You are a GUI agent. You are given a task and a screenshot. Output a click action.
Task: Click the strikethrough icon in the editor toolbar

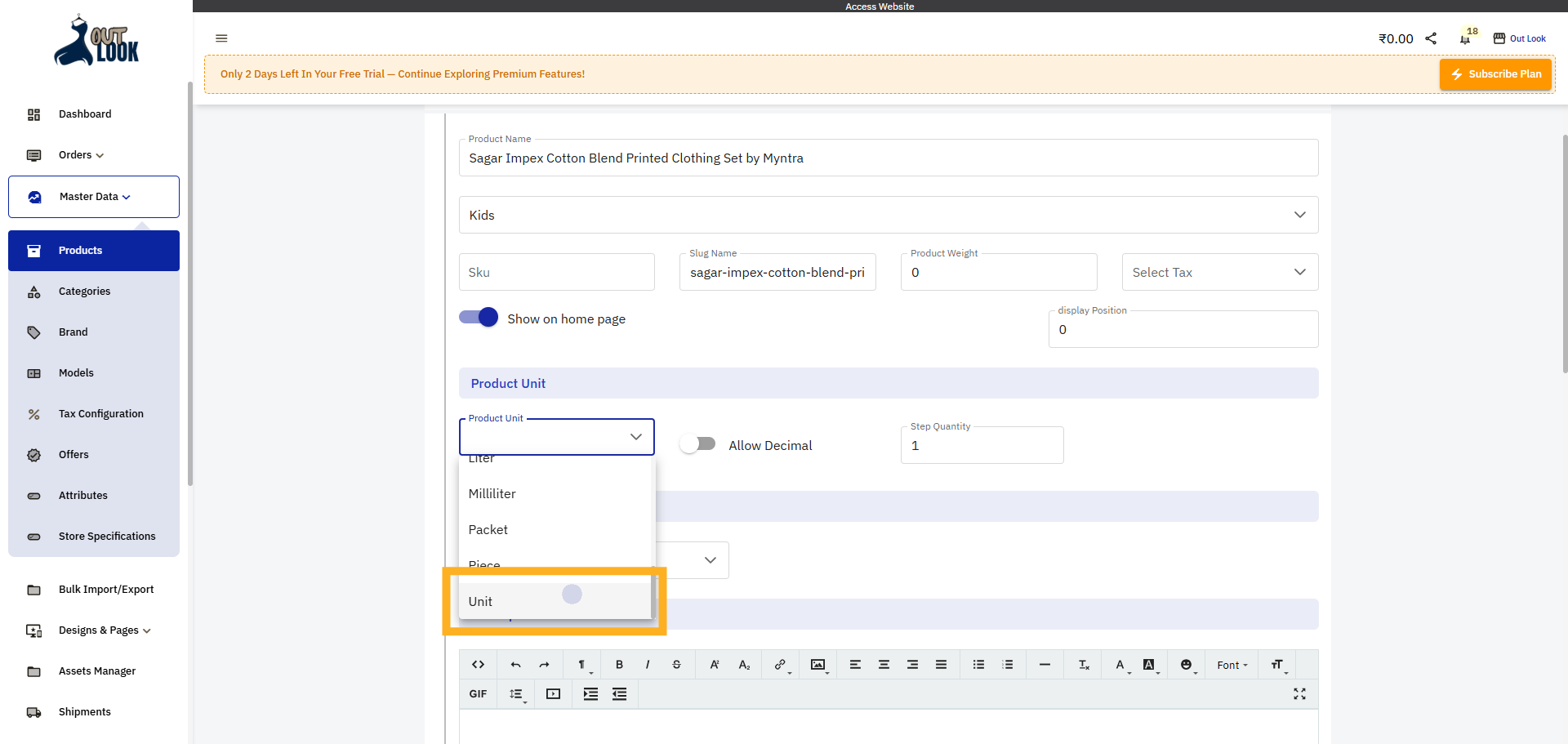[676, 665]
